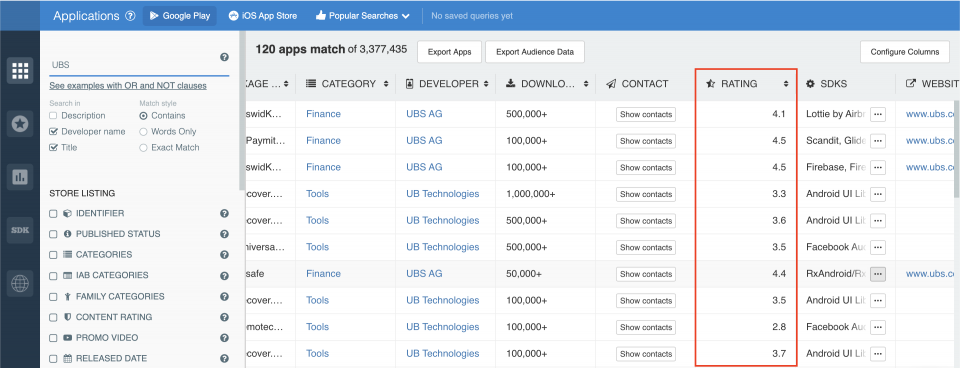This screenshot has height=368, width=960.
Task: Enable the CATEGORIES filter checkbox
Action: 53,255
